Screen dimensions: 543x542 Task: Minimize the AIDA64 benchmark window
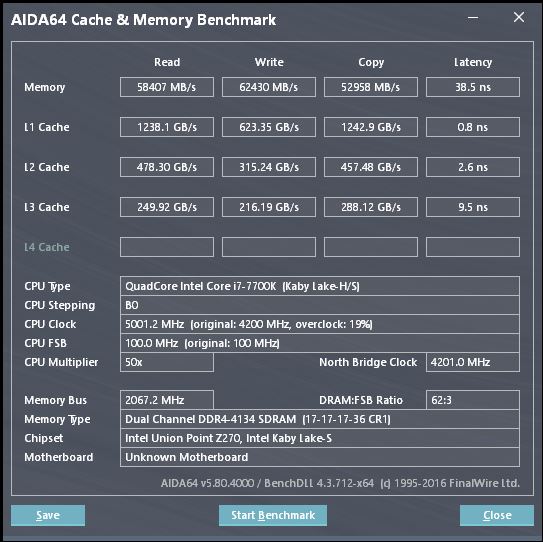pyautogui.click(x=473, y=17)
